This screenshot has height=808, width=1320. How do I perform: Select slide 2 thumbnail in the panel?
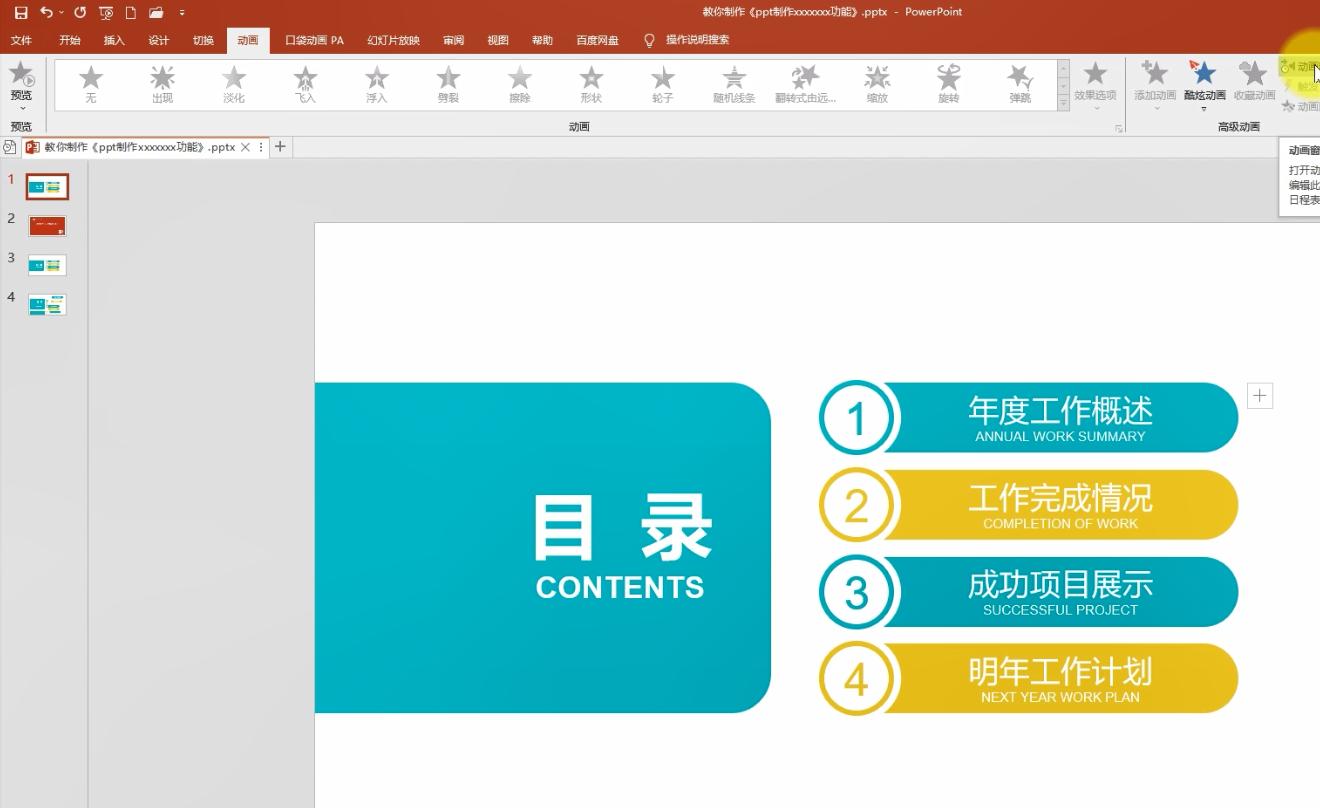pyautogui.click(x=46, y=225)
